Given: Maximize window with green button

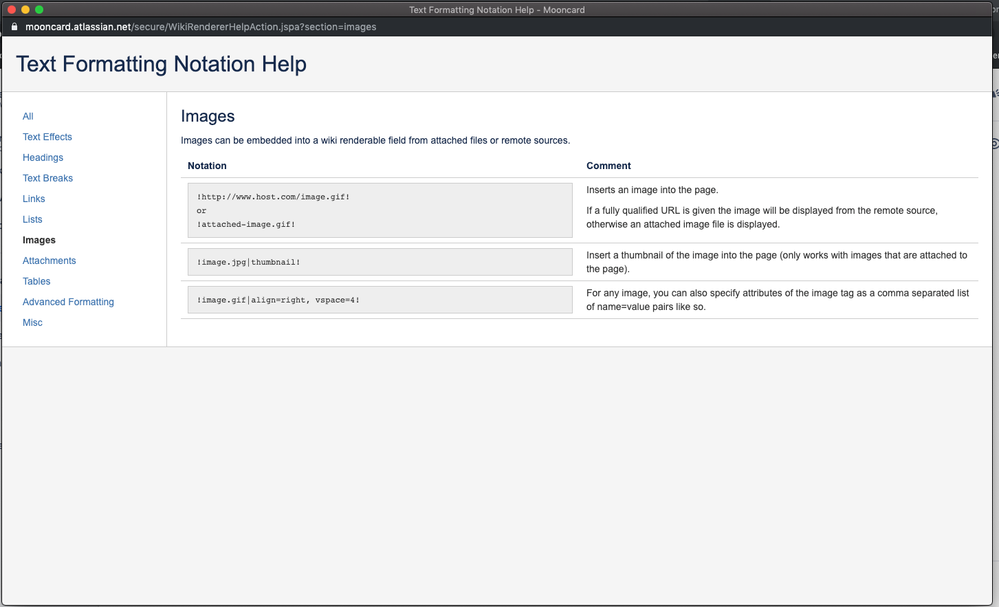Looking at the screenshot, I should click(39, 10).
